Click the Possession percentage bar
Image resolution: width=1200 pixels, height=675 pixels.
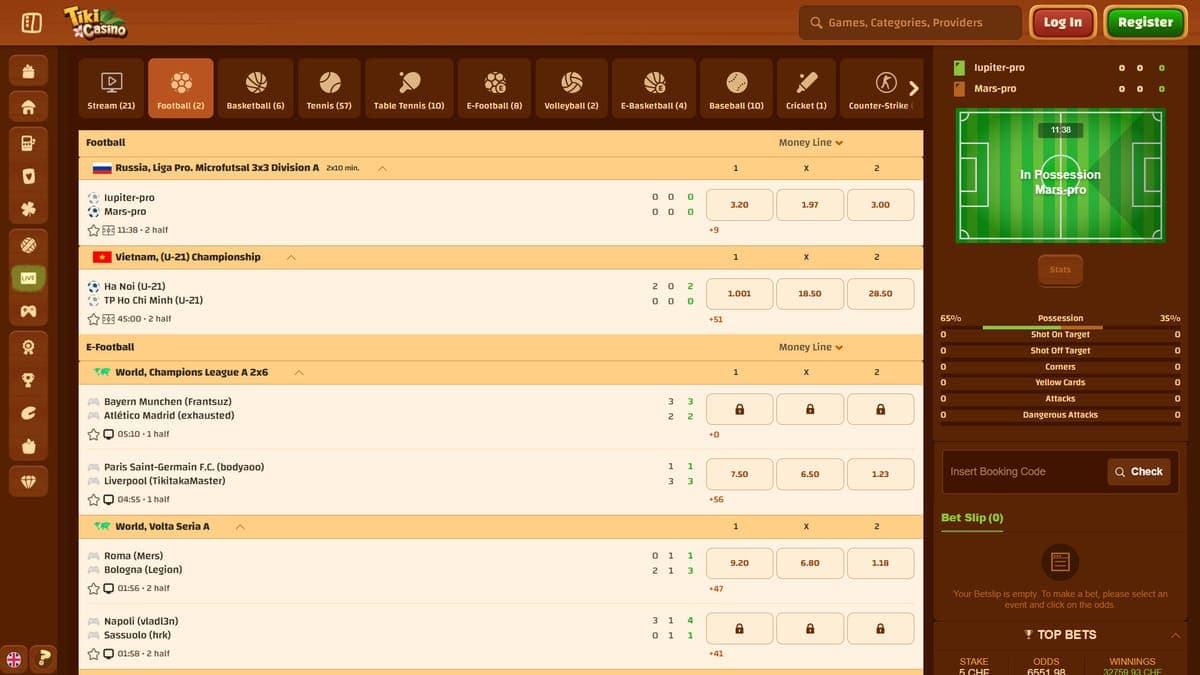(1042, 327)
